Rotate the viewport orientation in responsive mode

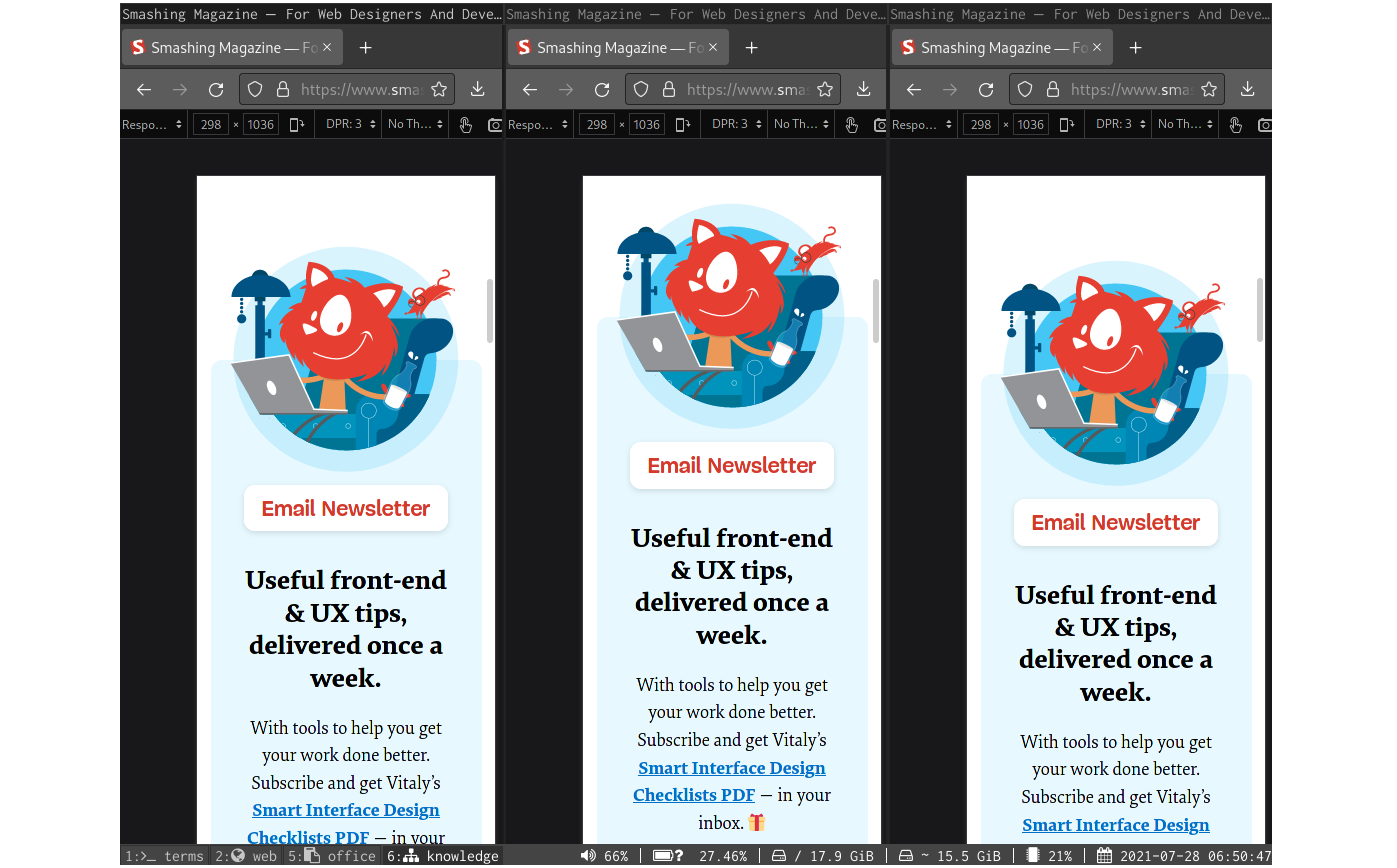(x=295, y=125)
